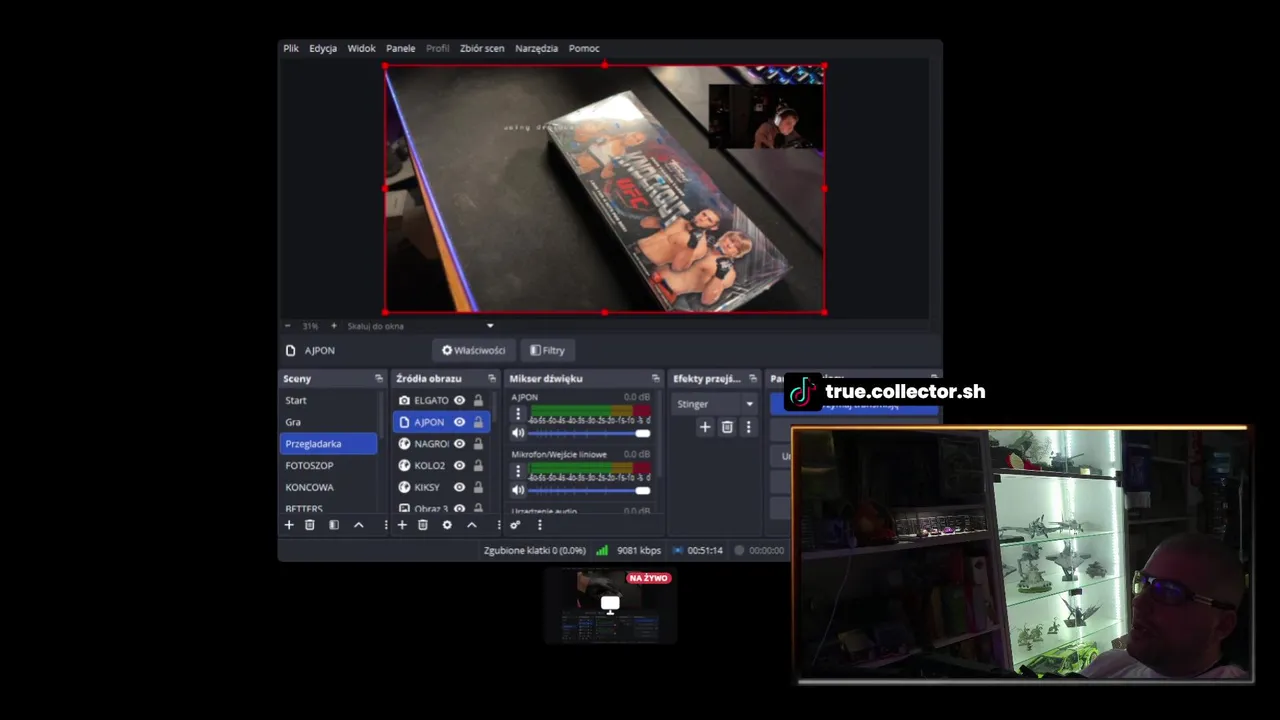Toggle the lock on AJPON source
The image size is (1280, 720).
tap(478, 422)
